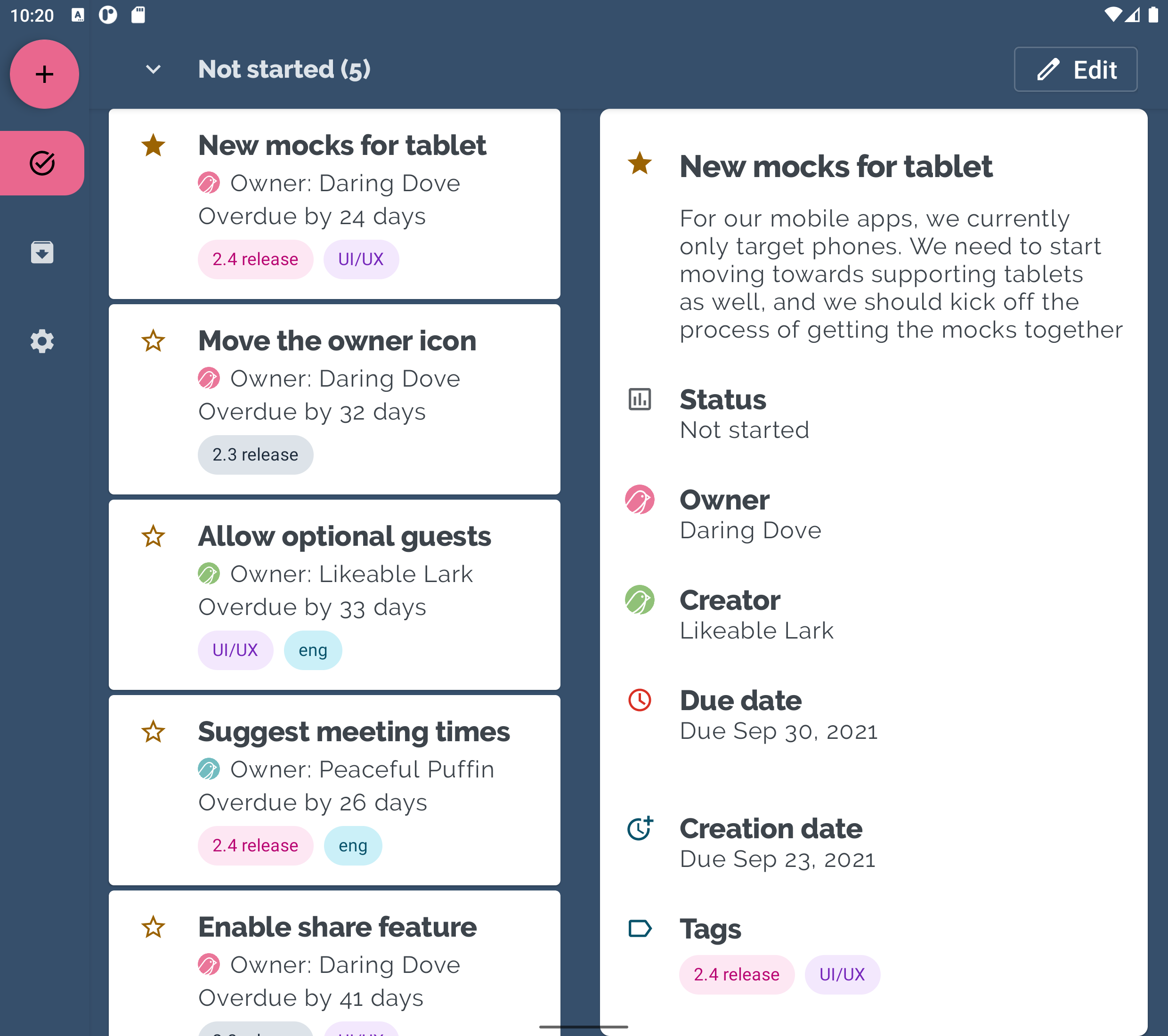The image size is (1168, 1036).
Task: Click the starred icon on 'Suggest meeting times' task
Action: point(154,731)
